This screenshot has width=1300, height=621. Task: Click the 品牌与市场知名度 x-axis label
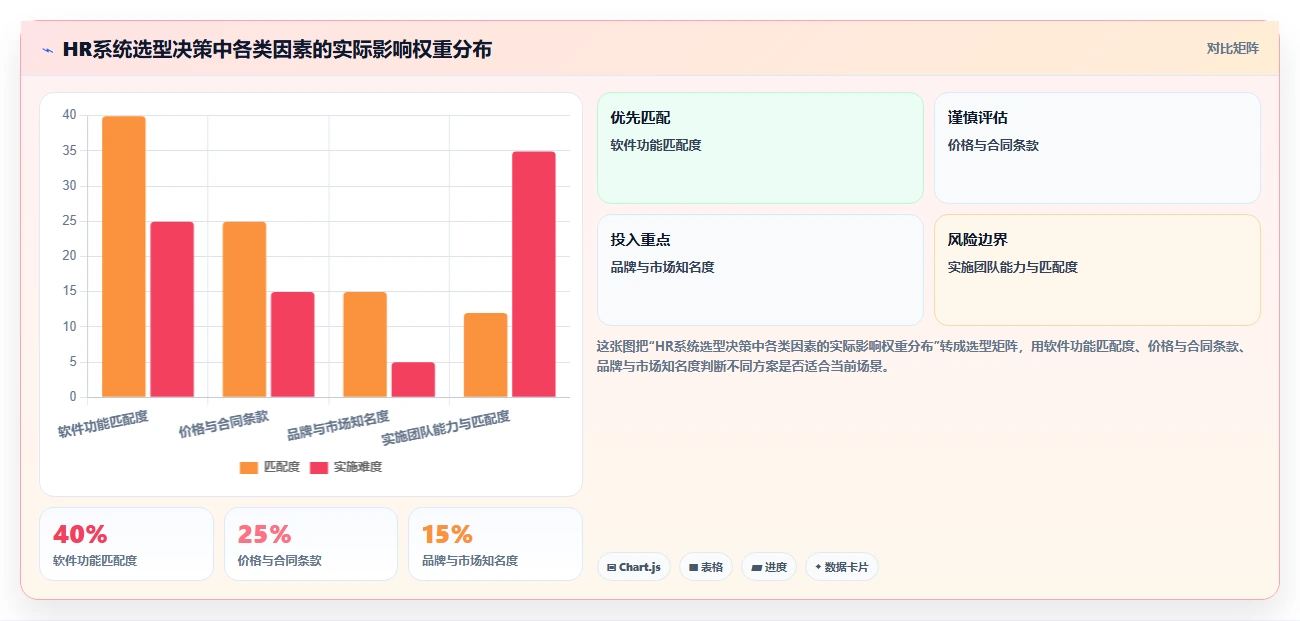click(x=338, y=425)
